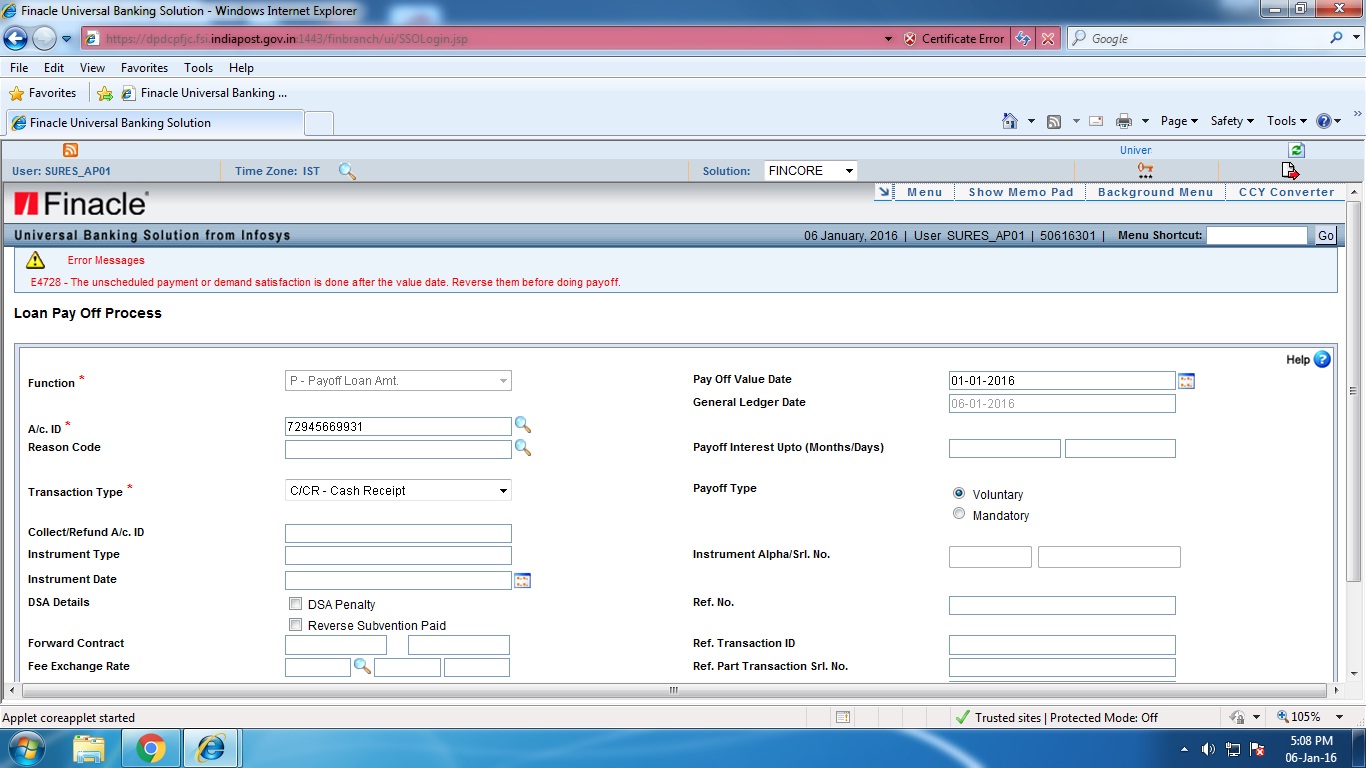Viewport: 1366px width, 768px height.
Task: Select the Mandatory payoff type
Action: pyautogui.click(x=958, y=513)
